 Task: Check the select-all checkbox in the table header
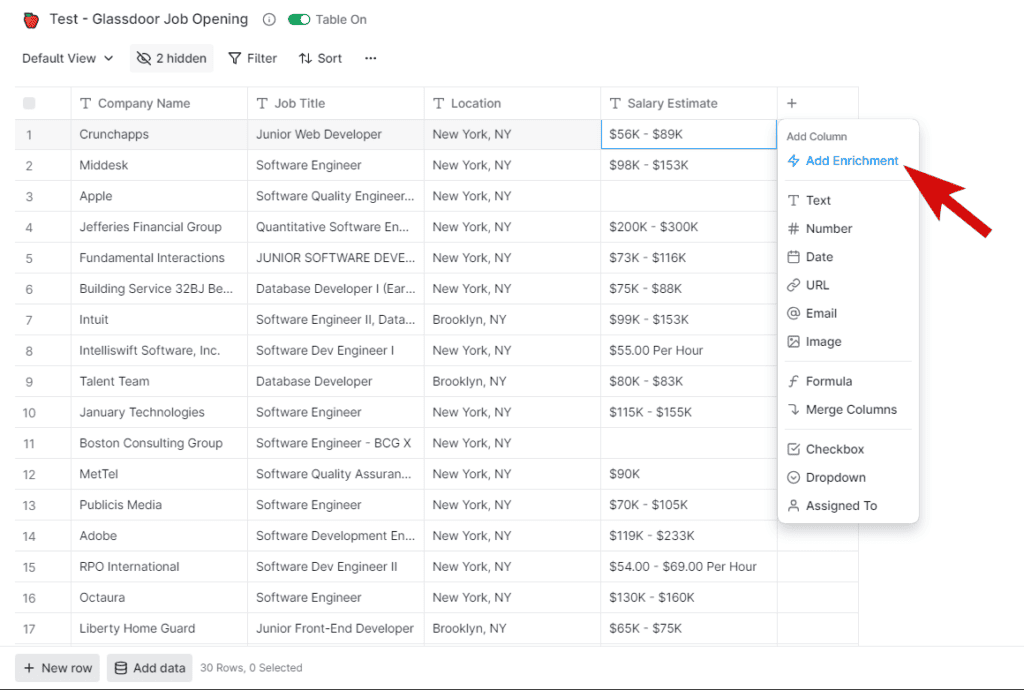tap(29, 102)
